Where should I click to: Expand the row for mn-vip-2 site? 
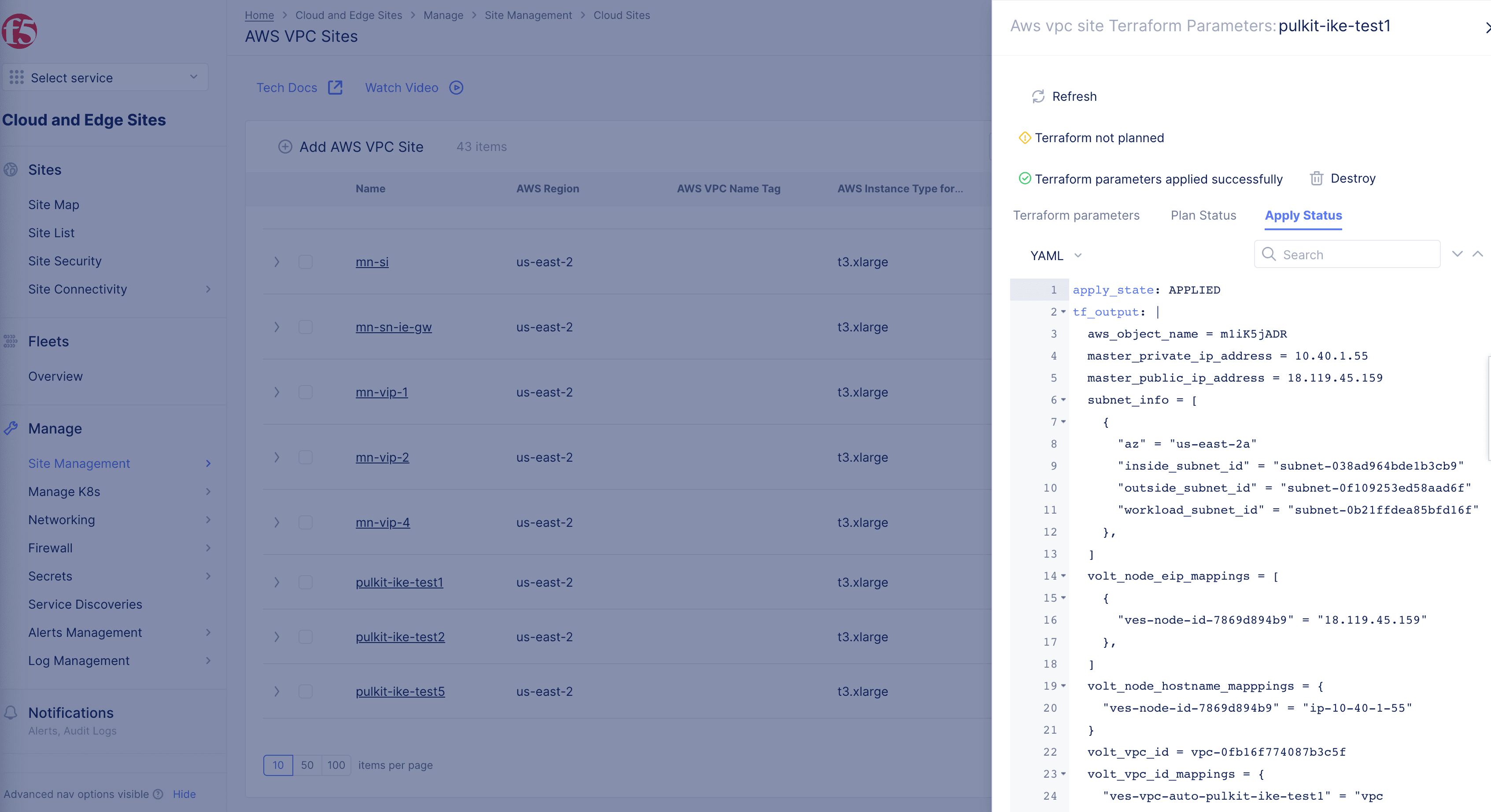(x=277, y=457)
